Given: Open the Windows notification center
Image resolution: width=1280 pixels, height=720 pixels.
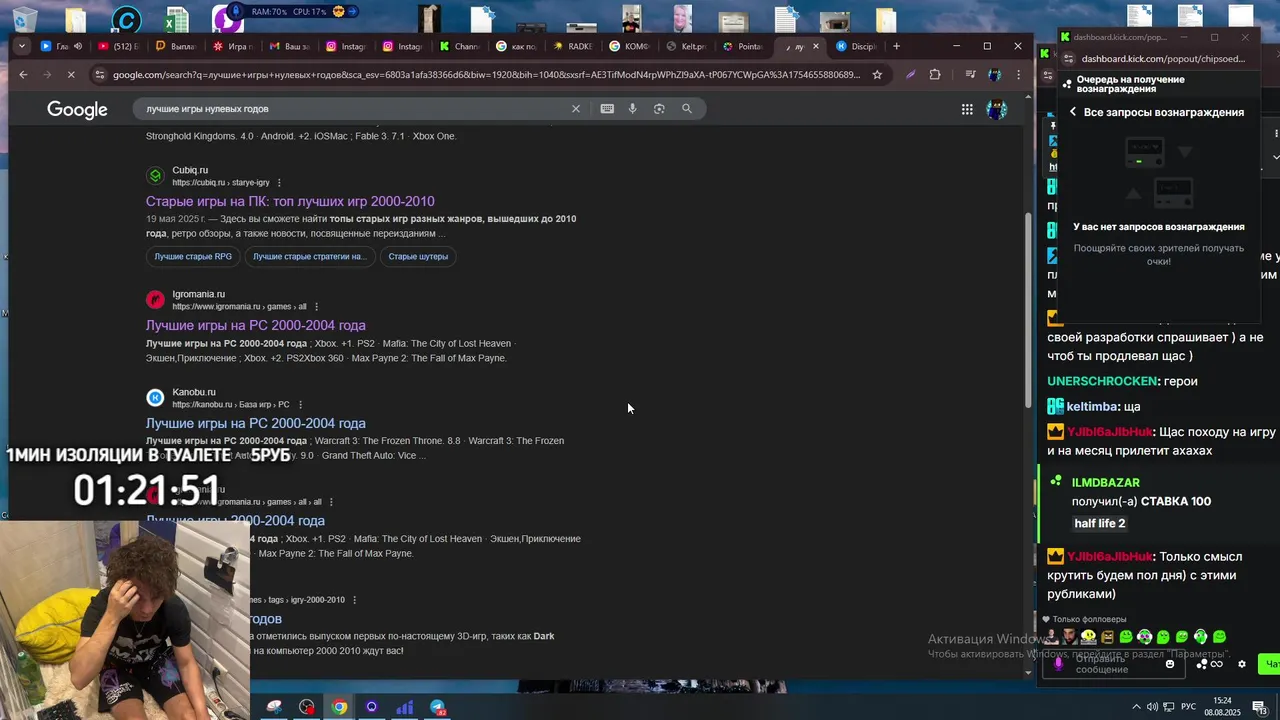Looking at the screenshot, I should pyautogui.click(x=1260, y=707).
